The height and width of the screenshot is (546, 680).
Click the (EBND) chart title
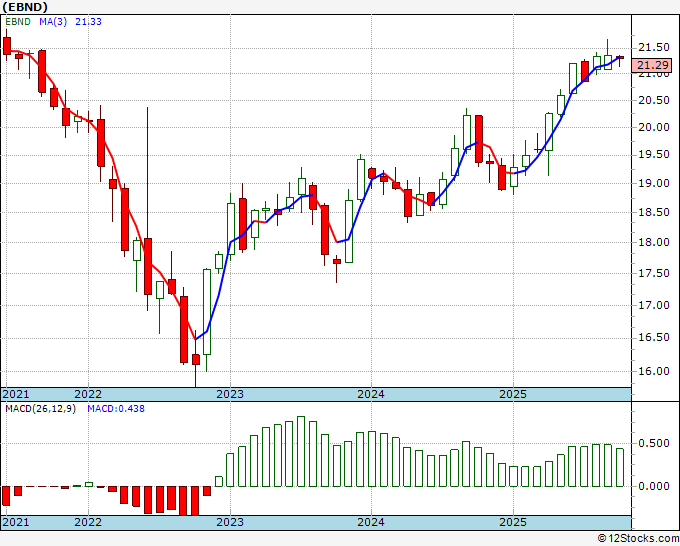click(25, 7)
